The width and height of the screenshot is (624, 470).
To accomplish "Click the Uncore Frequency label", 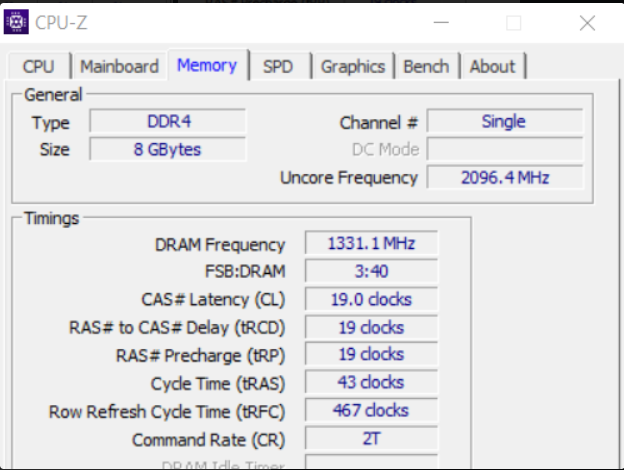I will [349, 178].
